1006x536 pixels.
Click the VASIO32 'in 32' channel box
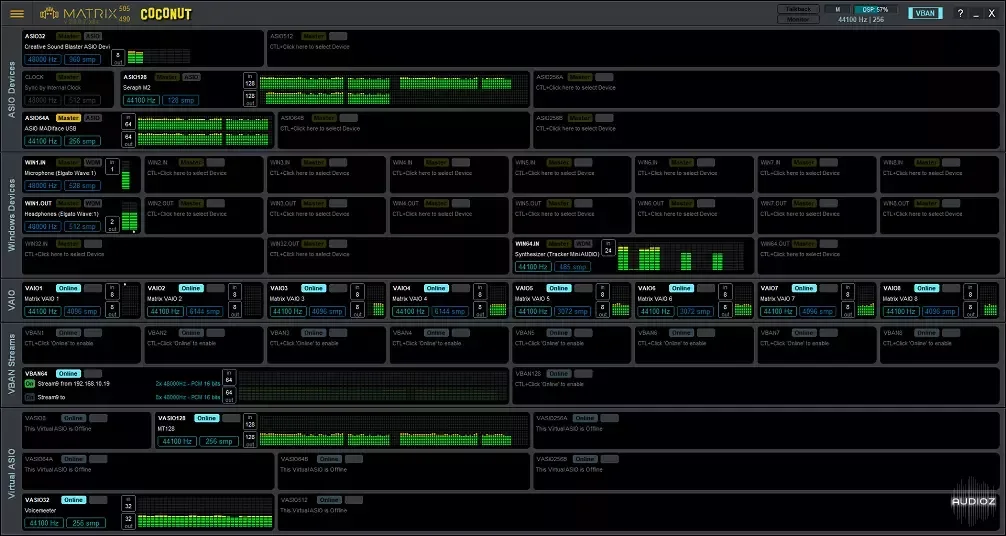pyautogui.click(x=128, y=503)
